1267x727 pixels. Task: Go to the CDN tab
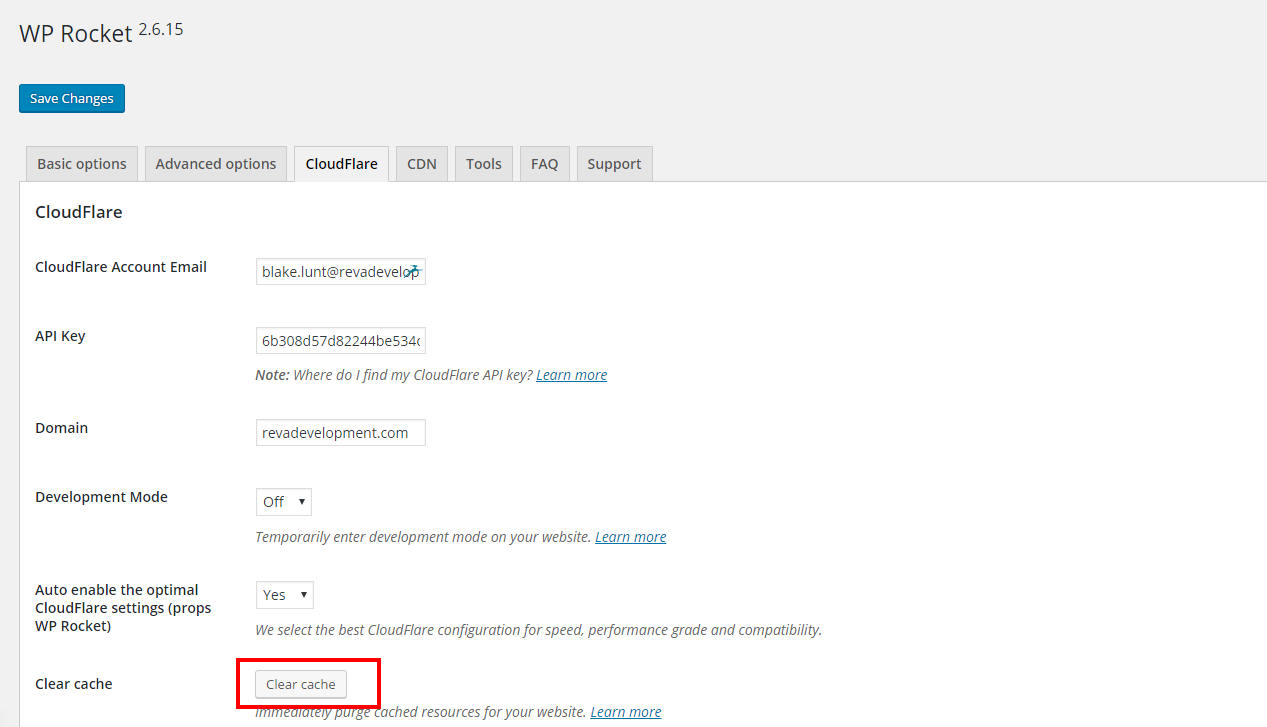click(422, 164)
